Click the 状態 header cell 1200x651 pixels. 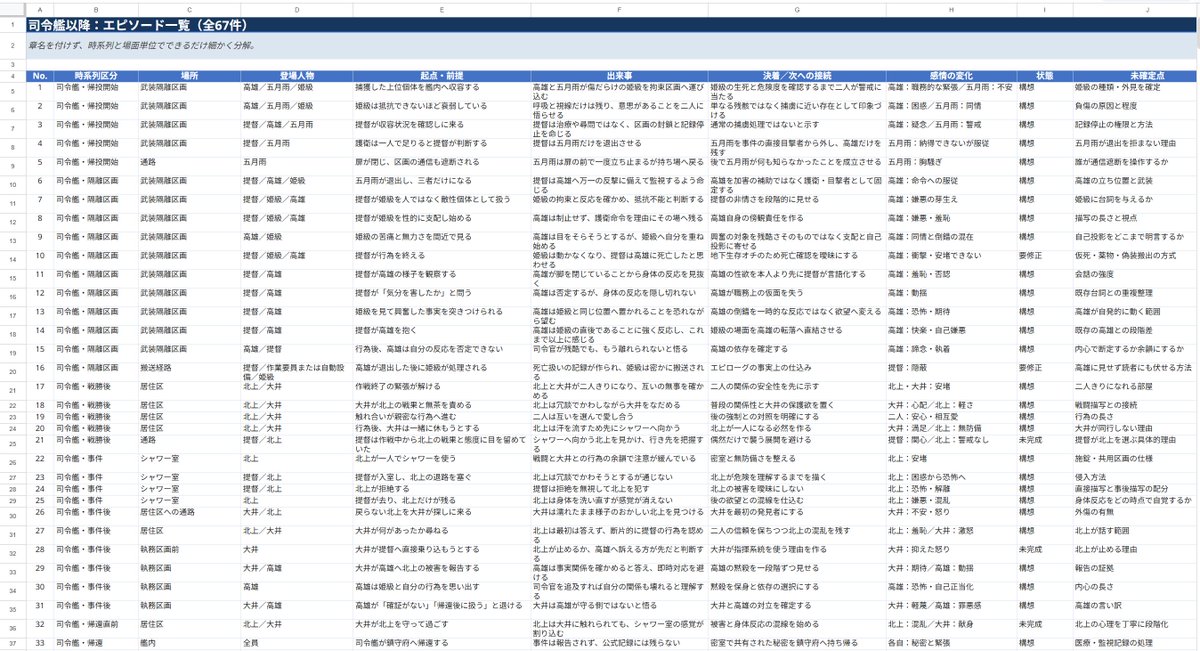click(x=1044, y=76)
